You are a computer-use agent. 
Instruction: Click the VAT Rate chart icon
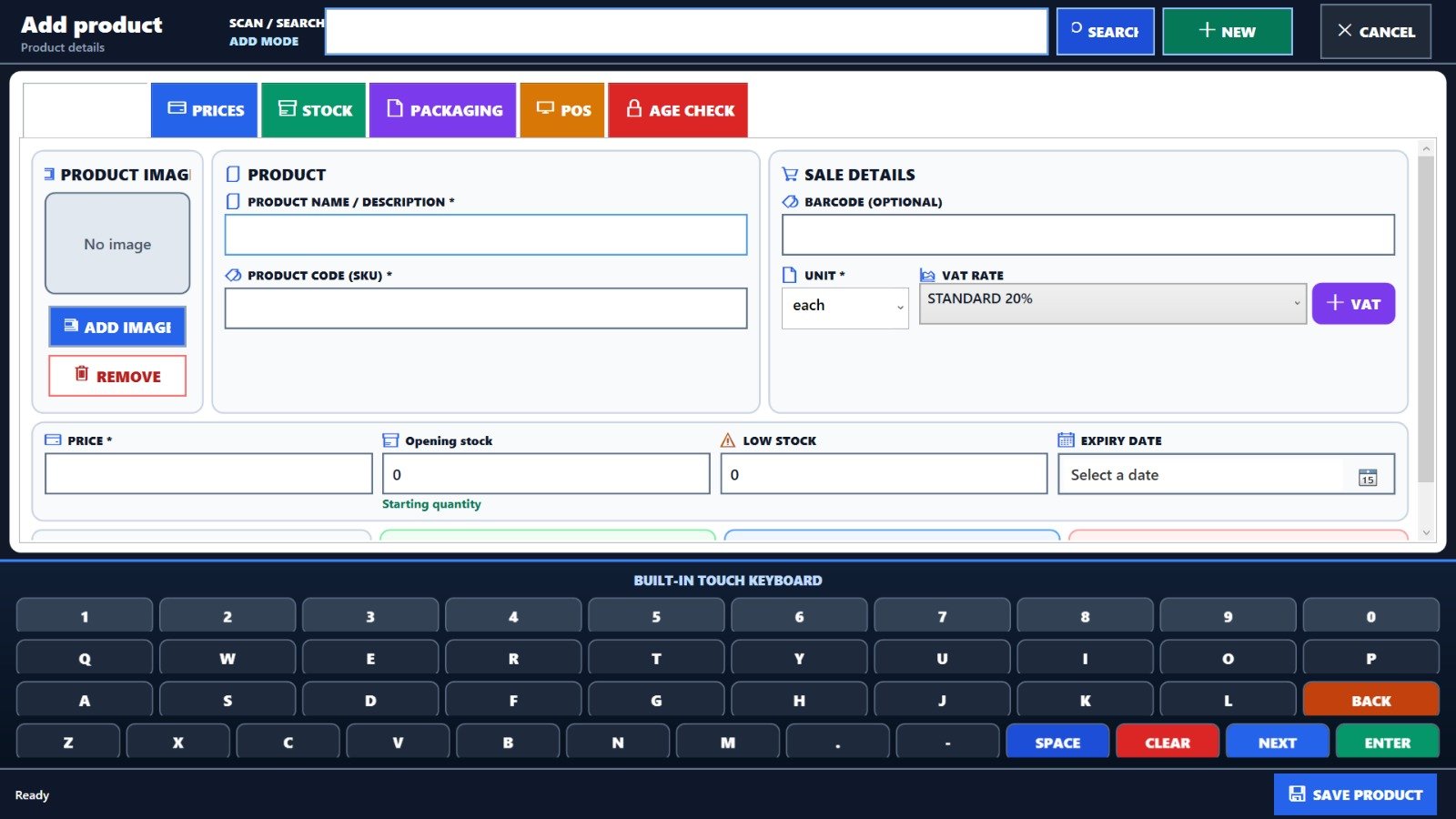[927, 276]
